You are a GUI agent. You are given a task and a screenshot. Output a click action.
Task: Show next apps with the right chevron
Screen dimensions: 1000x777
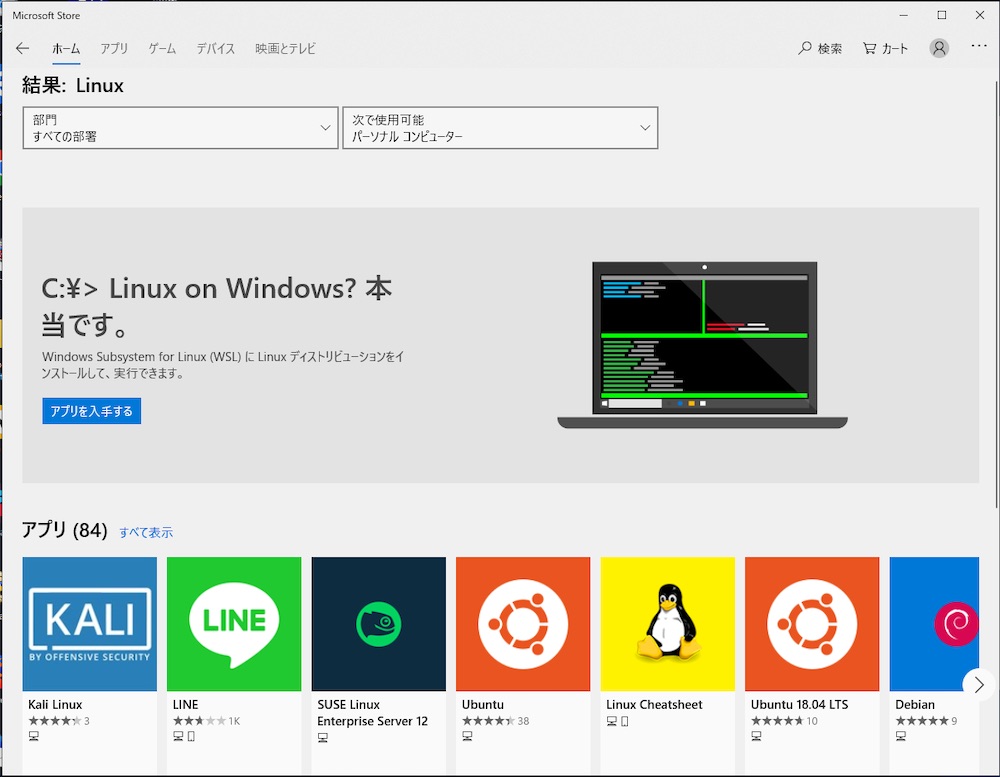(979, 685)
